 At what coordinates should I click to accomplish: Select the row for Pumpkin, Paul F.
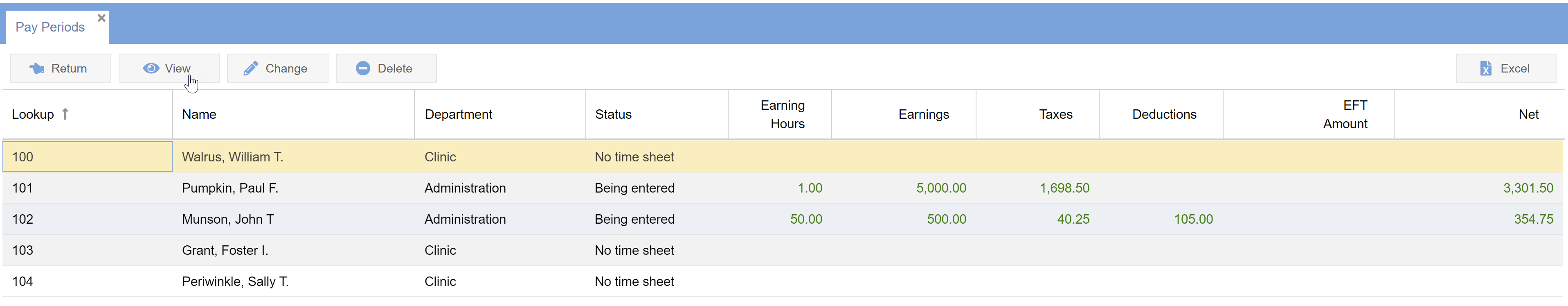coord(229,188)
